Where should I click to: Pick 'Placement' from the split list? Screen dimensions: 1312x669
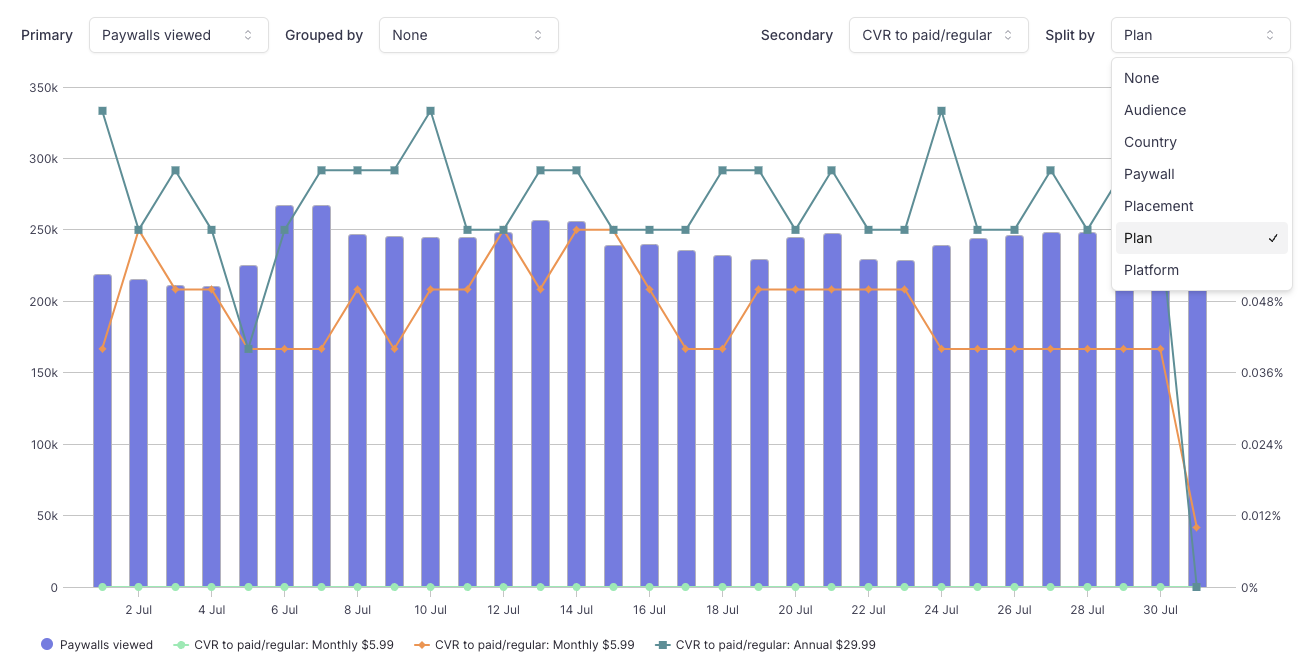coord(1201,206)
